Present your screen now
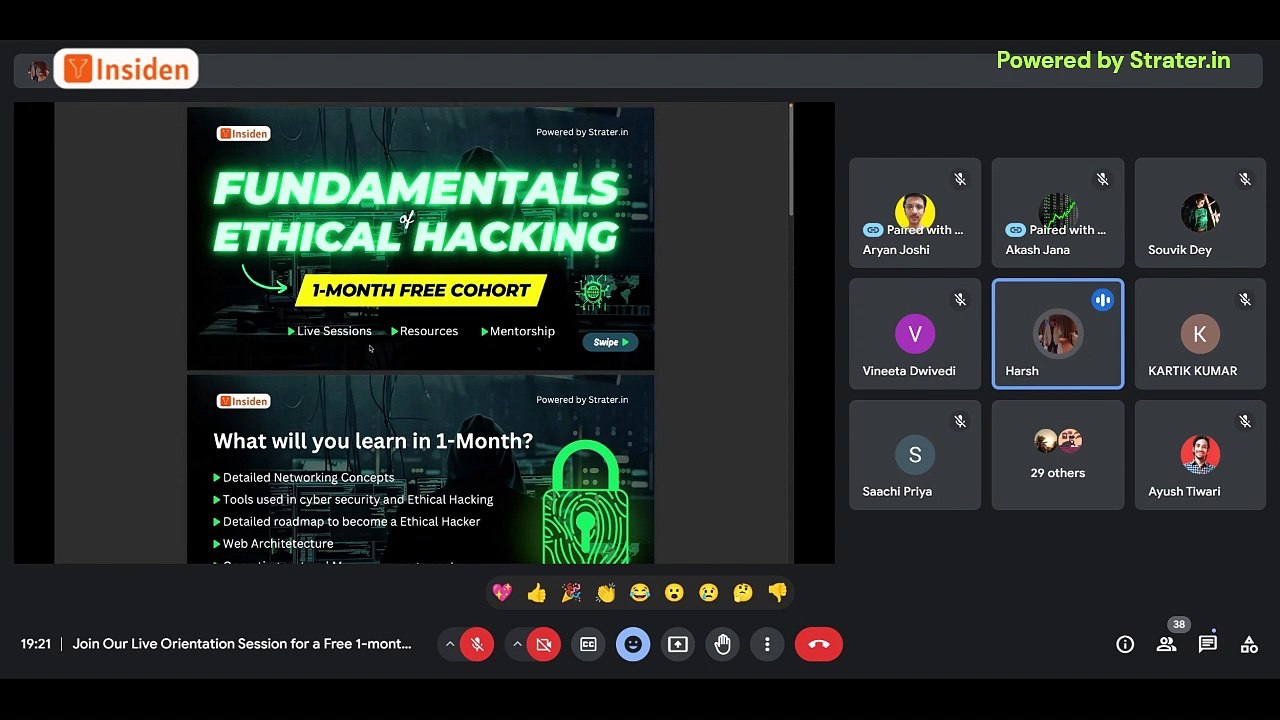Viewport: 1280px width, 720px height. tap(678, 645)
